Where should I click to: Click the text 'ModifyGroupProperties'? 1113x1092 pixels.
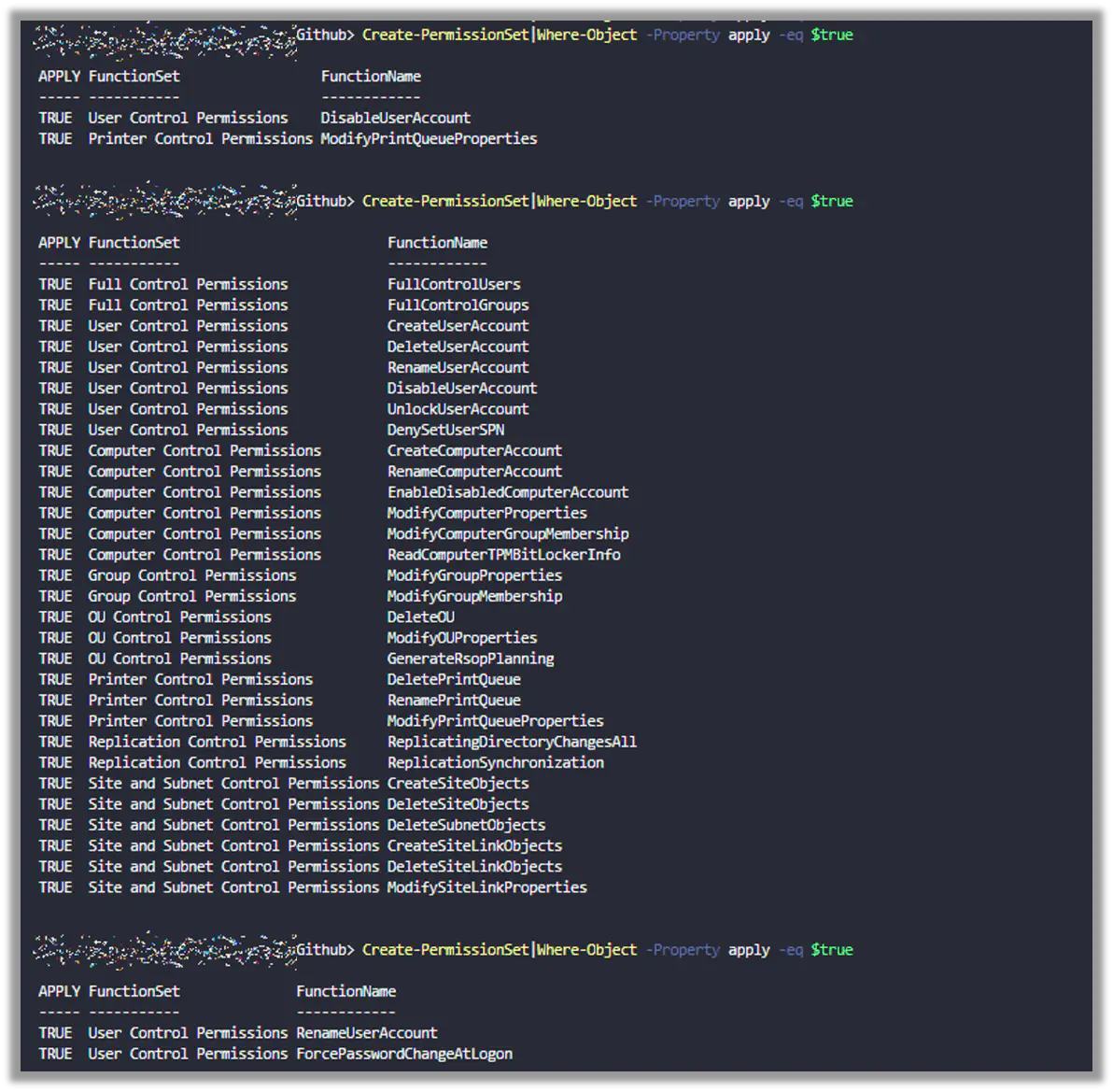click(x=474, y=575)
